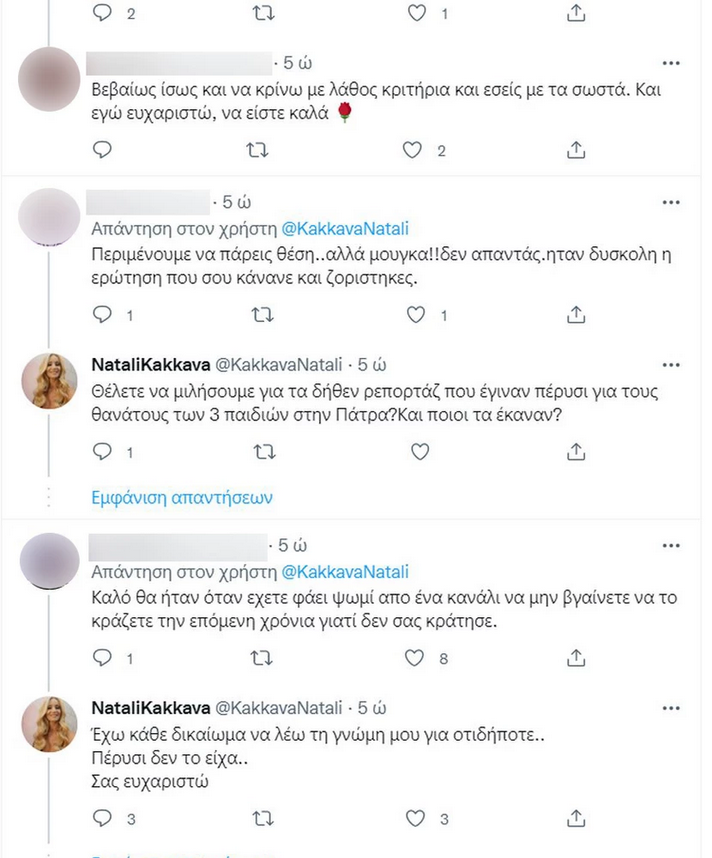Like the tweet with 8 likes
712x858 pixels.
coord(412,658)
